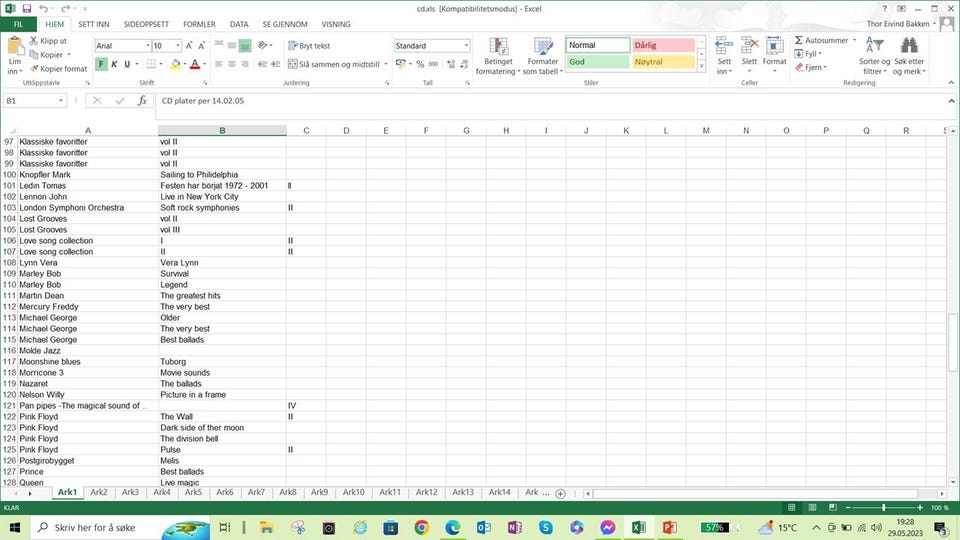Adjust the zoom slider handle
This screenshot has height=540, width=960.
[x=883, y=508]
